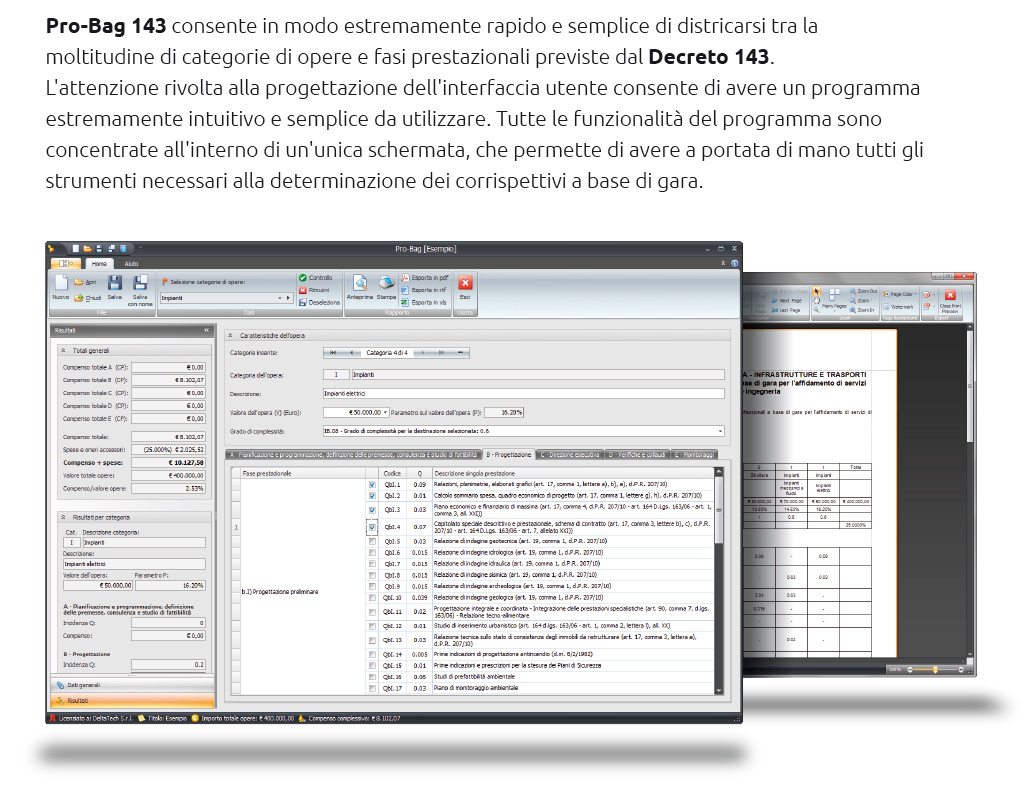Uncheck the QbI.3 prestazione checkbox
Screen dimensions: 1024x790
372,510
